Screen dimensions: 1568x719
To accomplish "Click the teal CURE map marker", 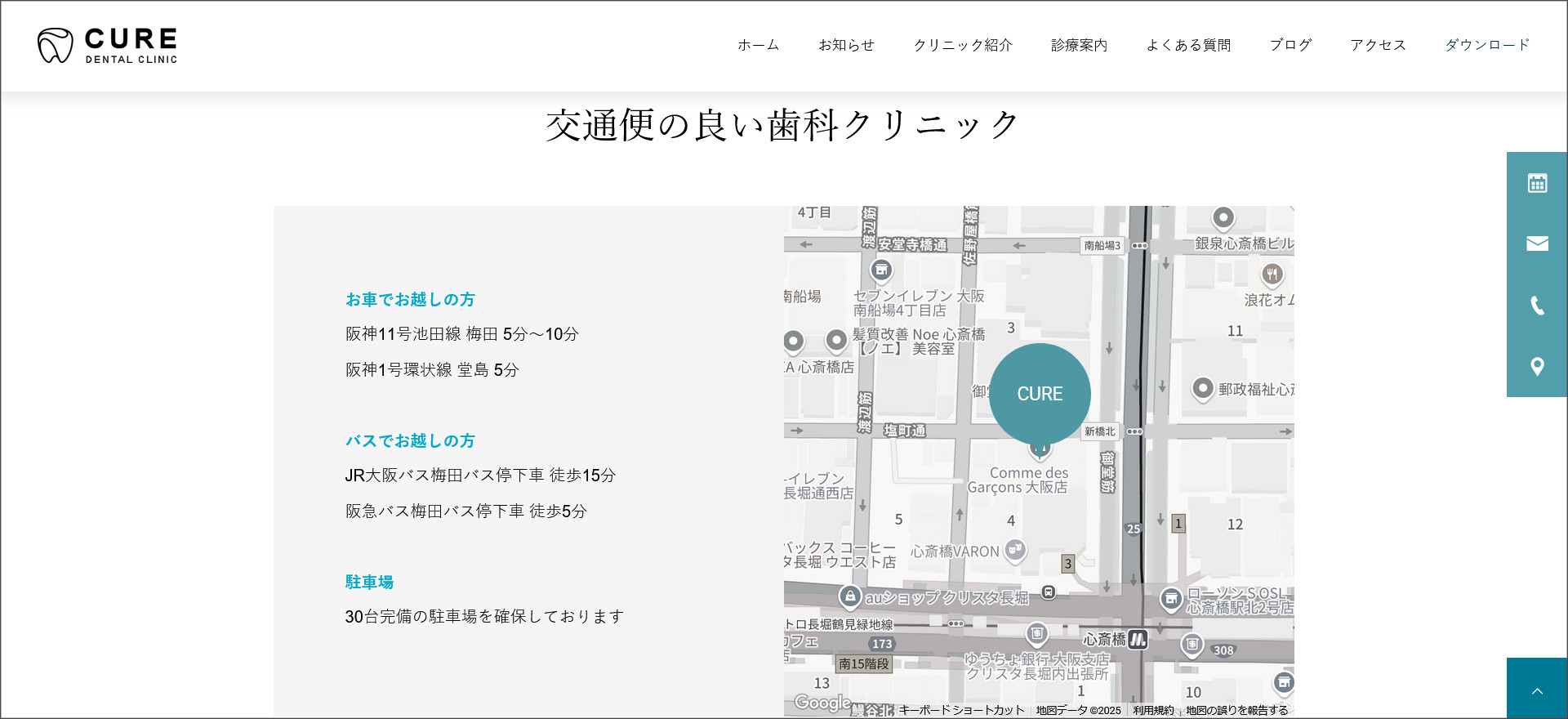I will 1040,394.
